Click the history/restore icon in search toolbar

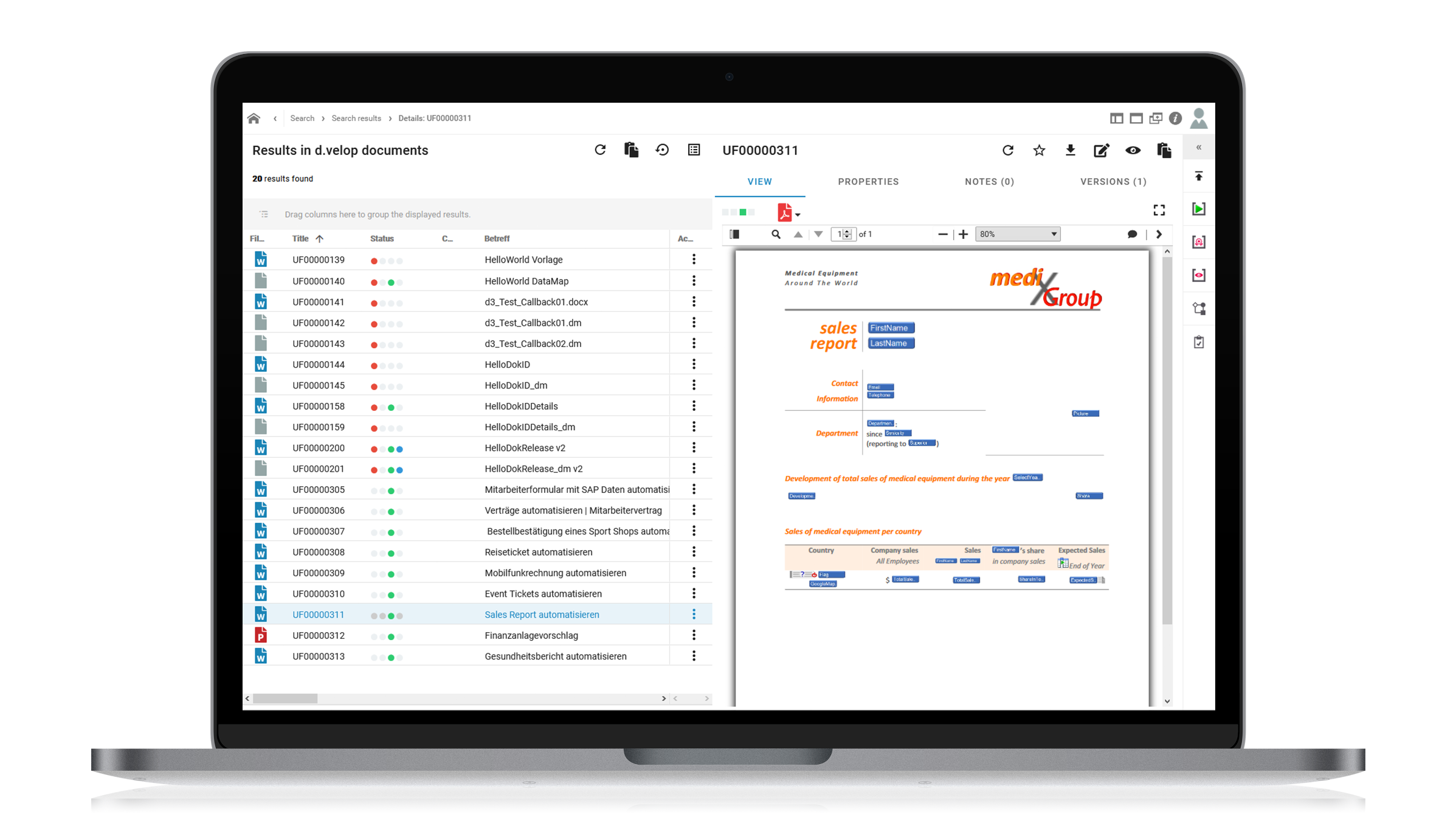coord(661,150)
